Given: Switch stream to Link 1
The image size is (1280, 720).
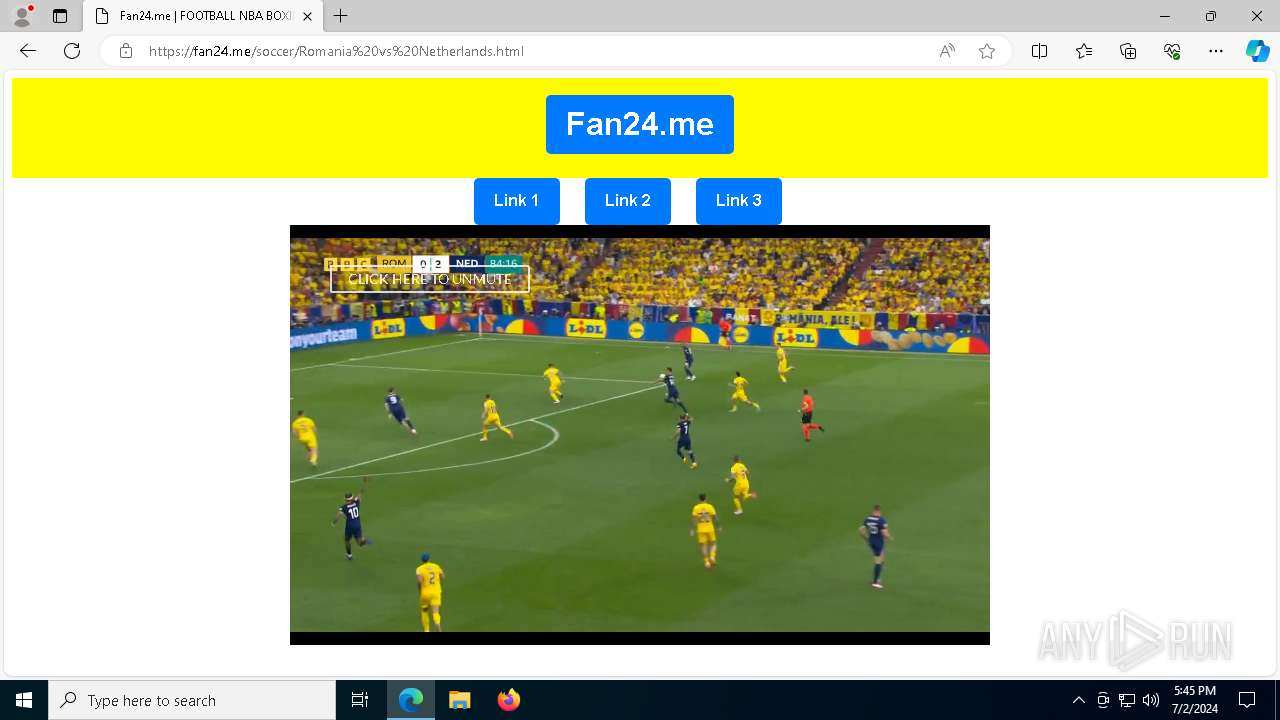Looking at the screenshot, I should [516, 201].
